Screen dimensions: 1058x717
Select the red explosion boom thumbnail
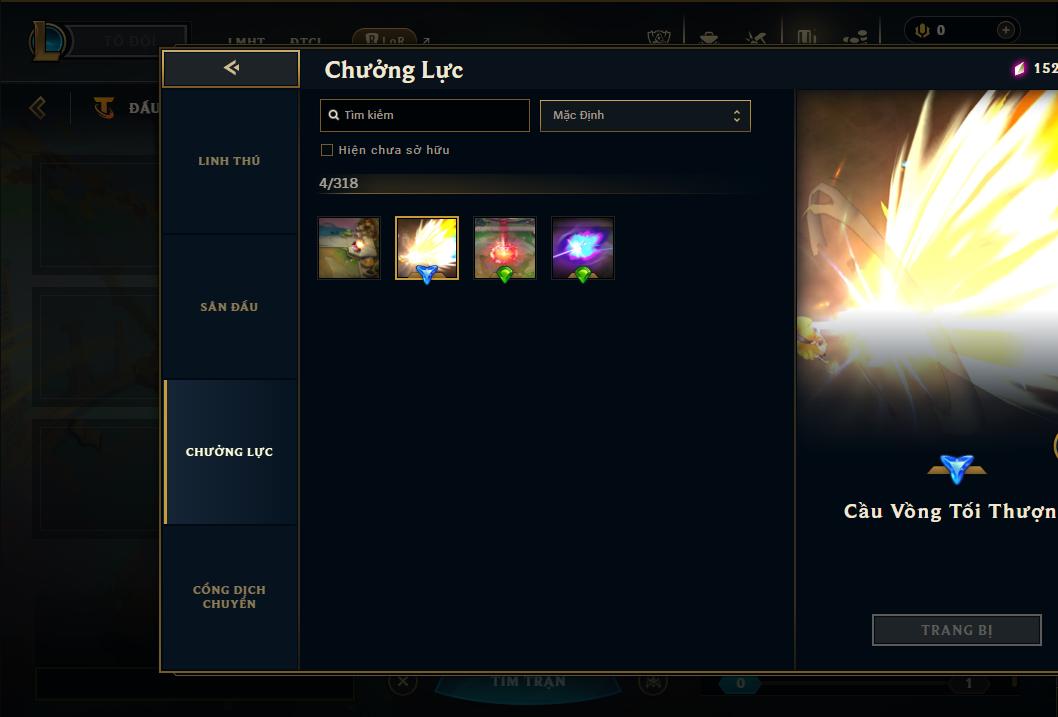point(505,248)
